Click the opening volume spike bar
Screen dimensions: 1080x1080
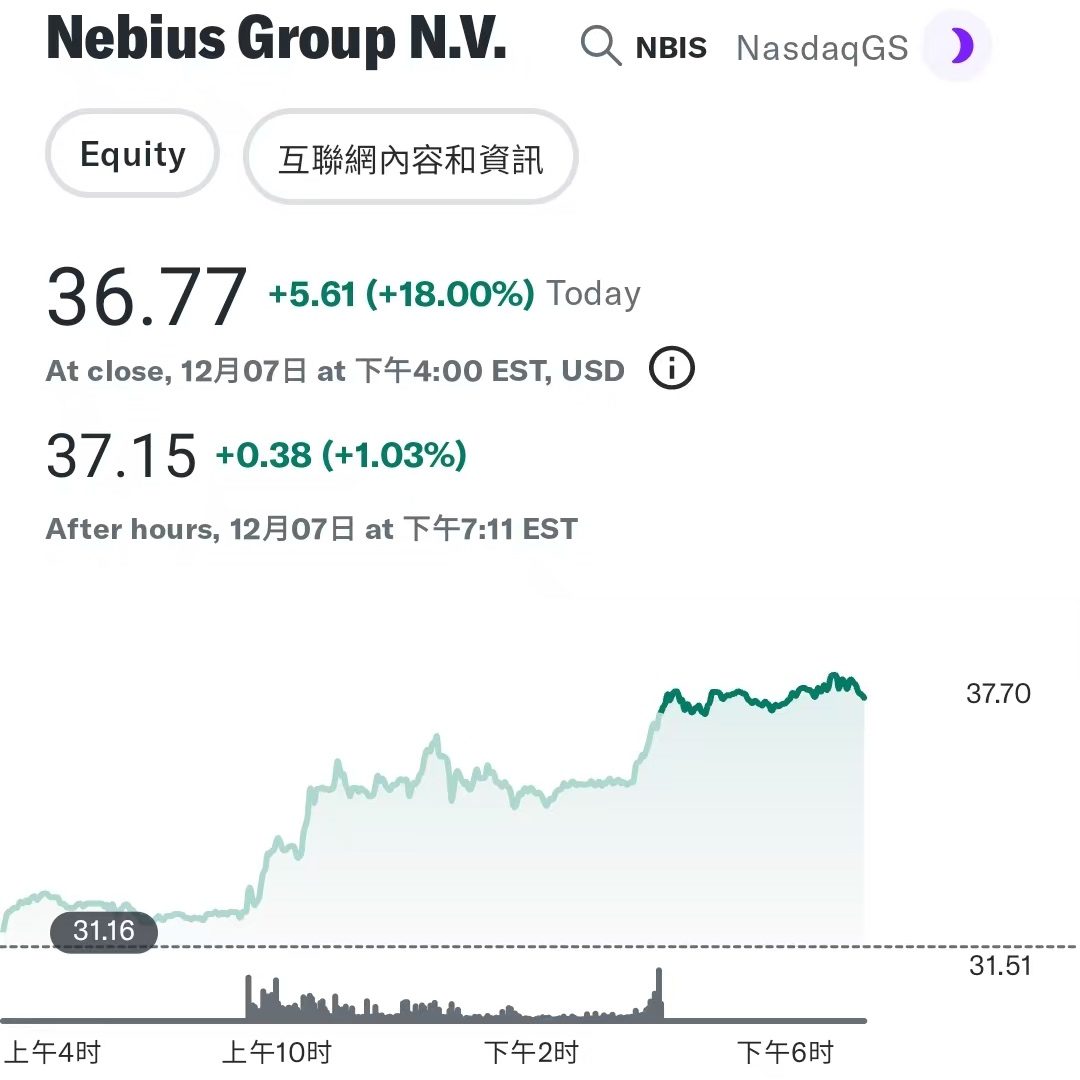pos(249,997)
